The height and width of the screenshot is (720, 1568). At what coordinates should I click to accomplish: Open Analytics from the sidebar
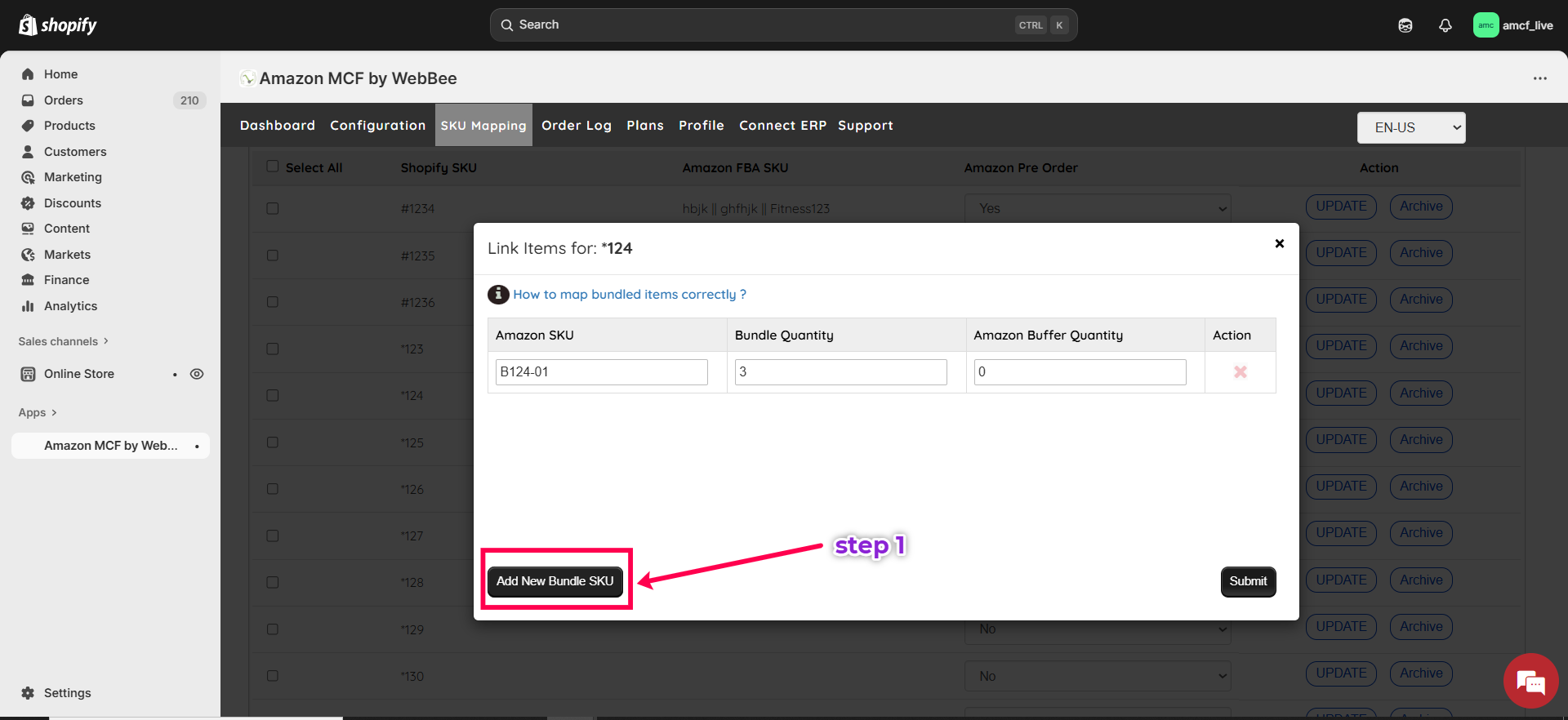(70, 306)
